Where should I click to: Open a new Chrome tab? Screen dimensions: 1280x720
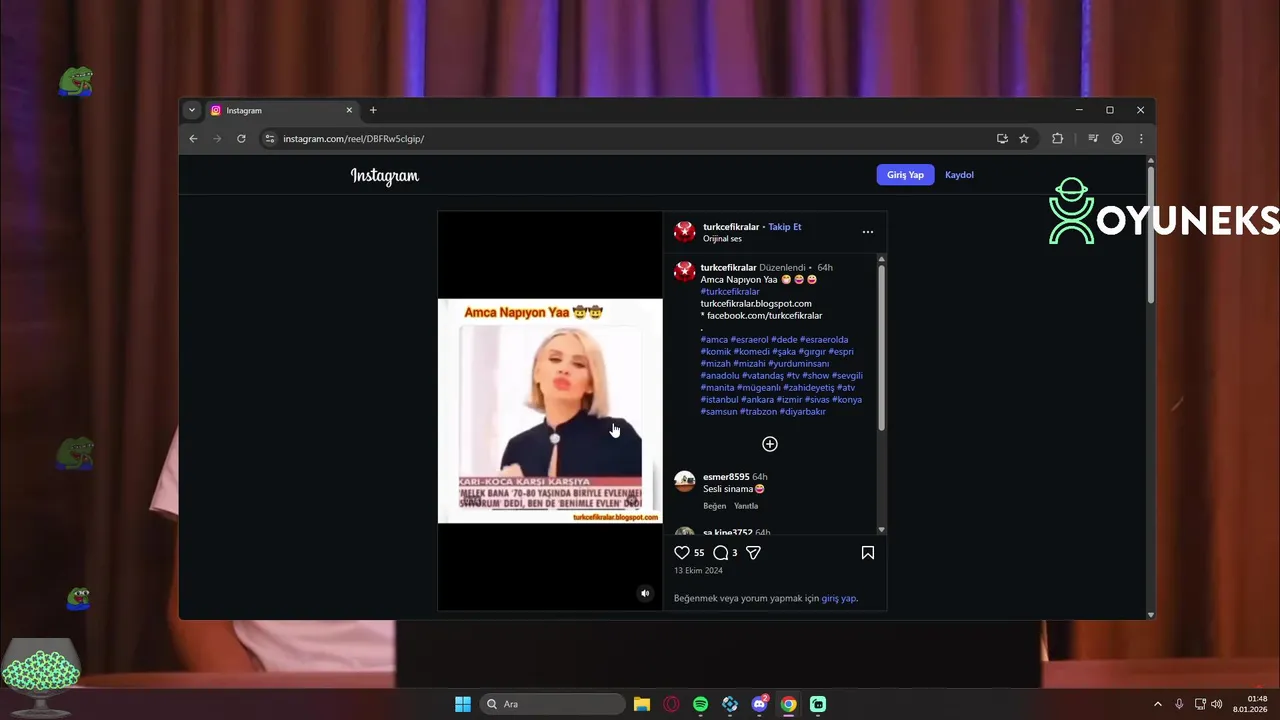click(x=373, y=110)
